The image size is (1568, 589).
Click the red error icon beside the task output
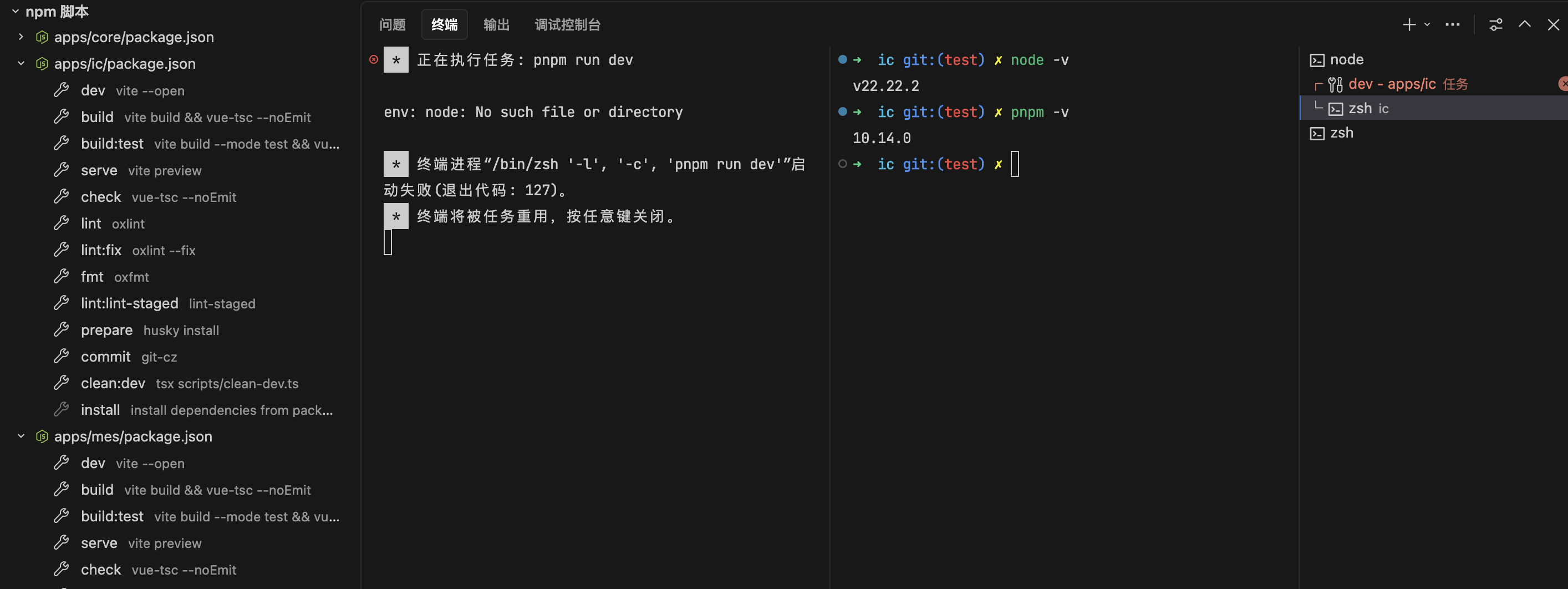(374, 59)
